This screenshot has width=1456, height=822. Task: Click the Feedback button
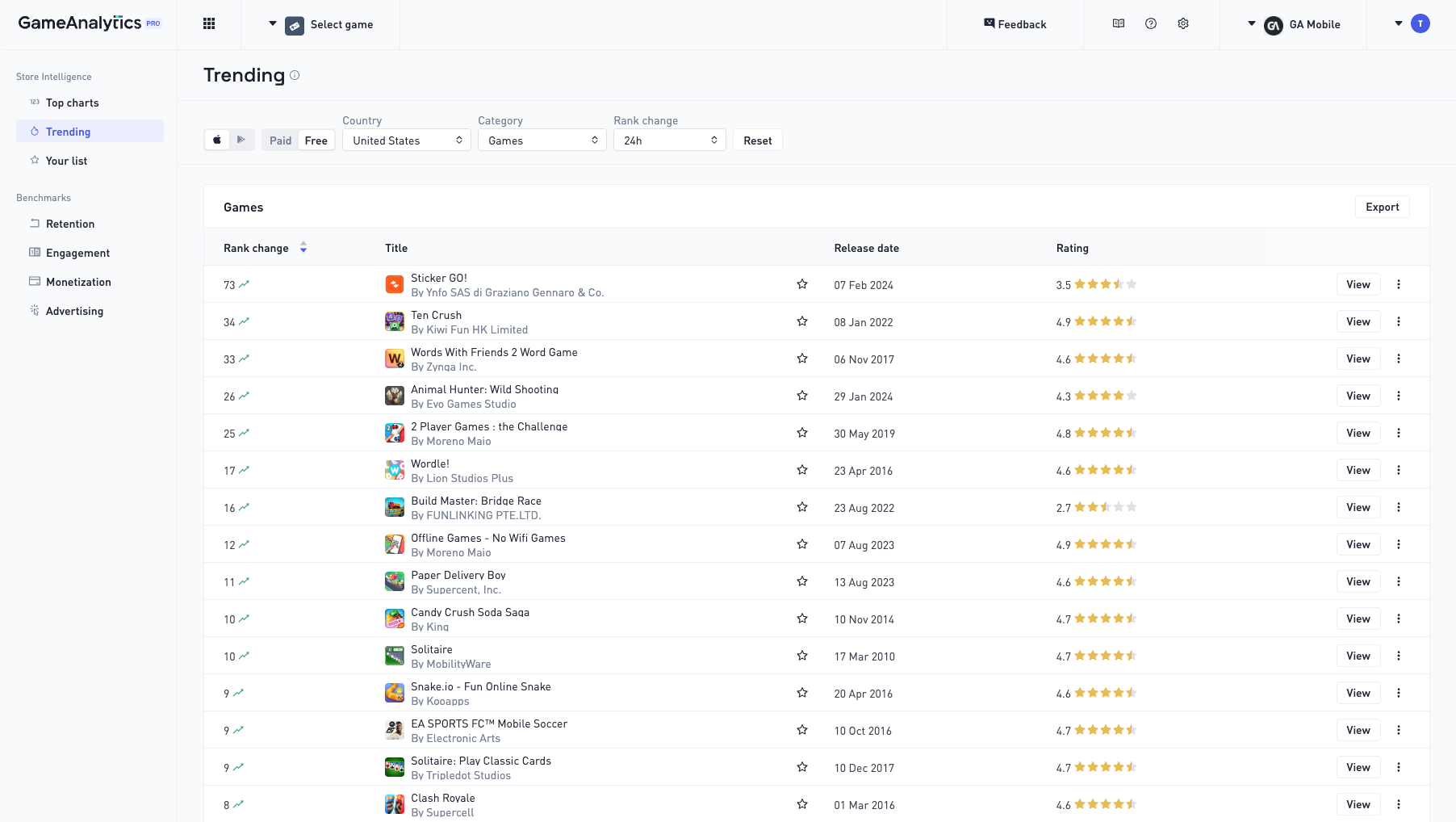(x=1015, y=24)
